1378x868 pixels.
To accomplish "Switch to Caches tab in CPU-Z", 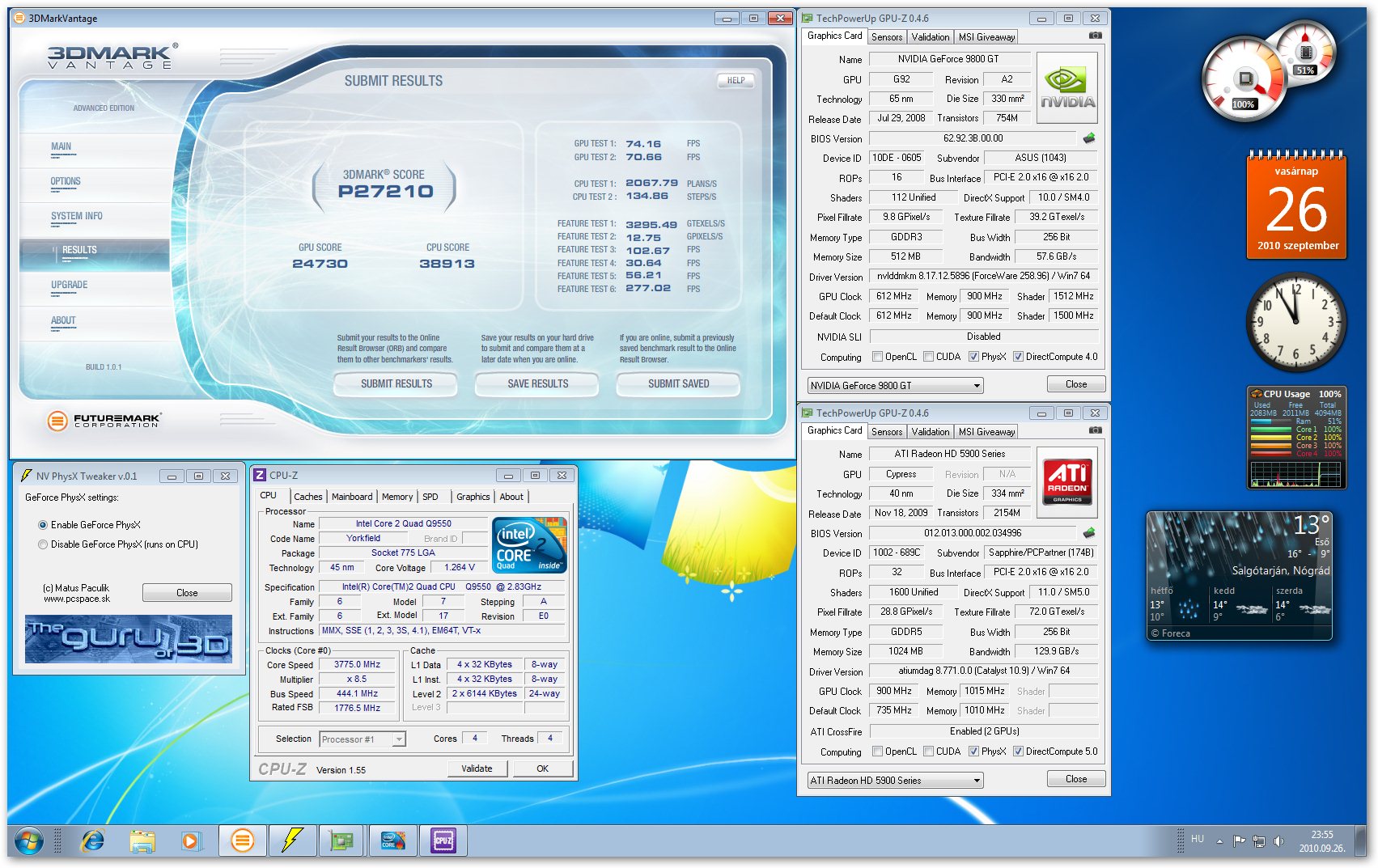I will 308,497.
